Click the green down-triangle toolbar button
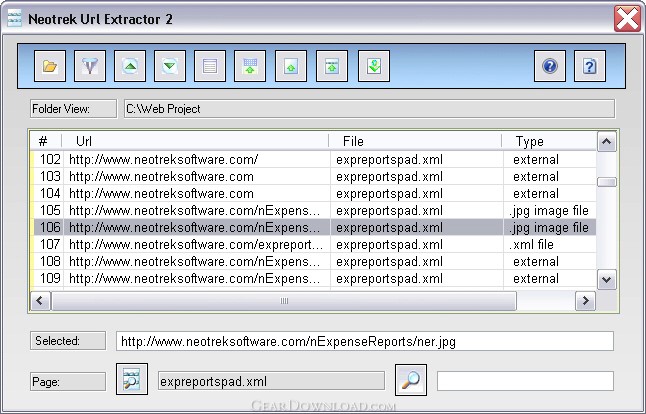 pyautogui.click(x=170, y=66)
